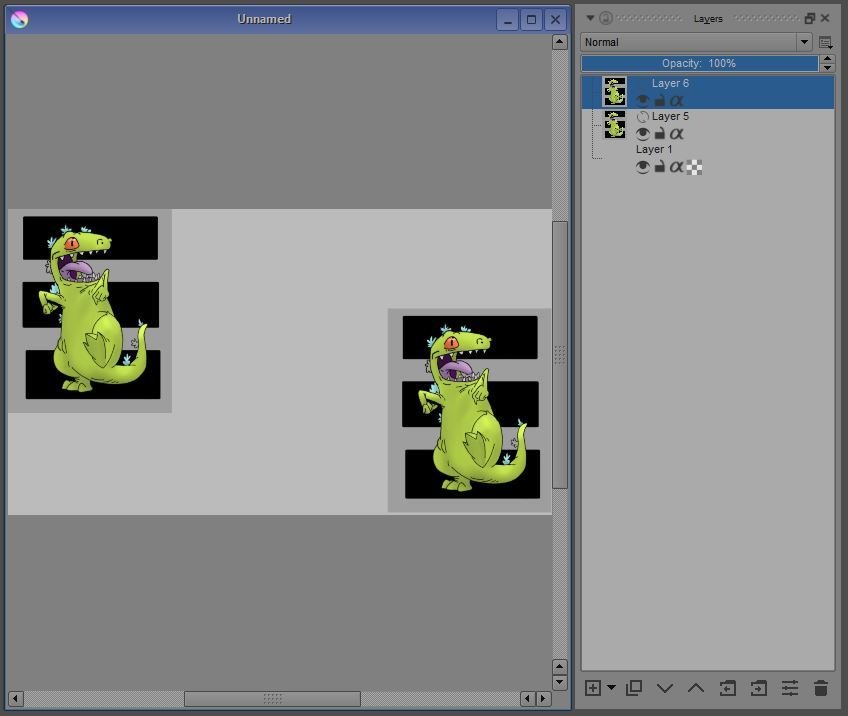Click the vertical scrollbar handle
This screenshot has height=716, width=848.
tap(560, 355)
